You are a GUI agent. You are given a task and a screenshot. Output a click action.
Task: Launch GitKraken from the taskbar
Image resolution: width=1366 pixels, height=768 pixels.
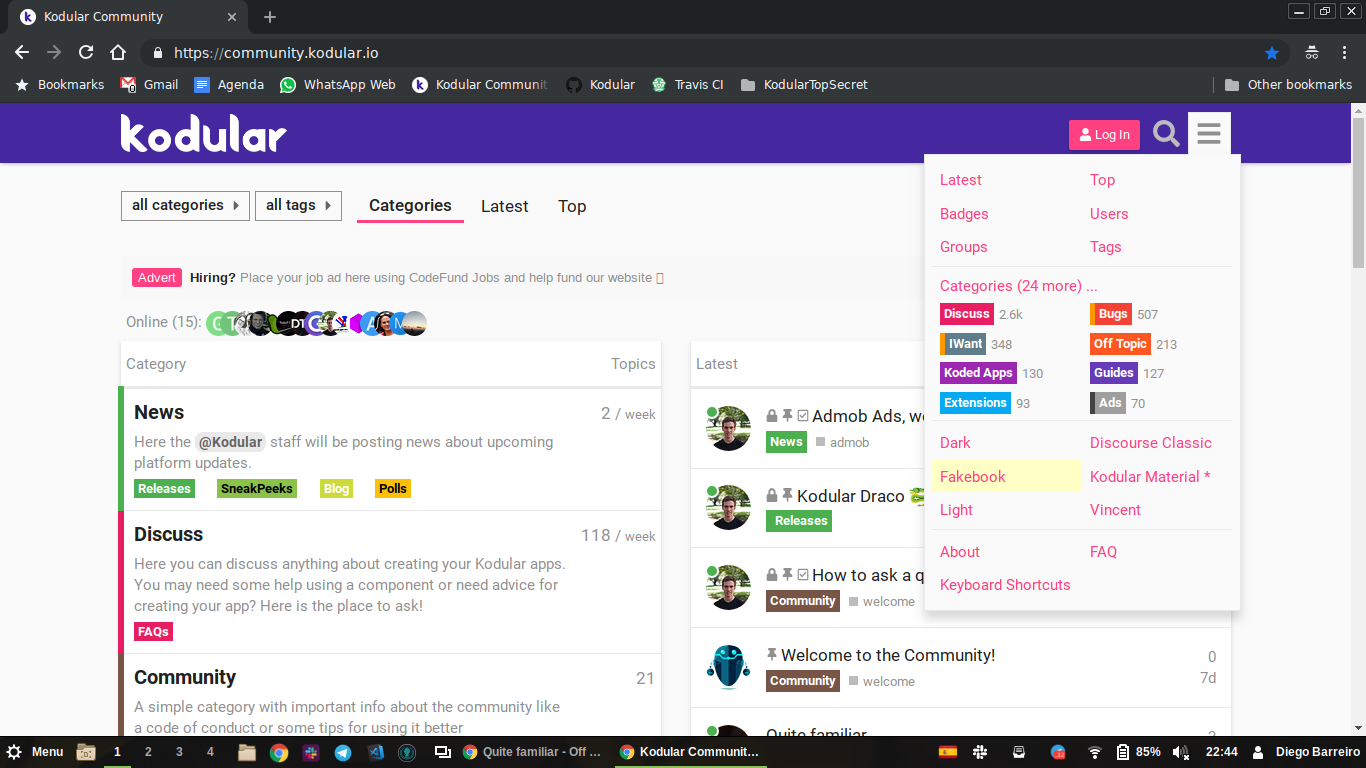coord(407,752)
